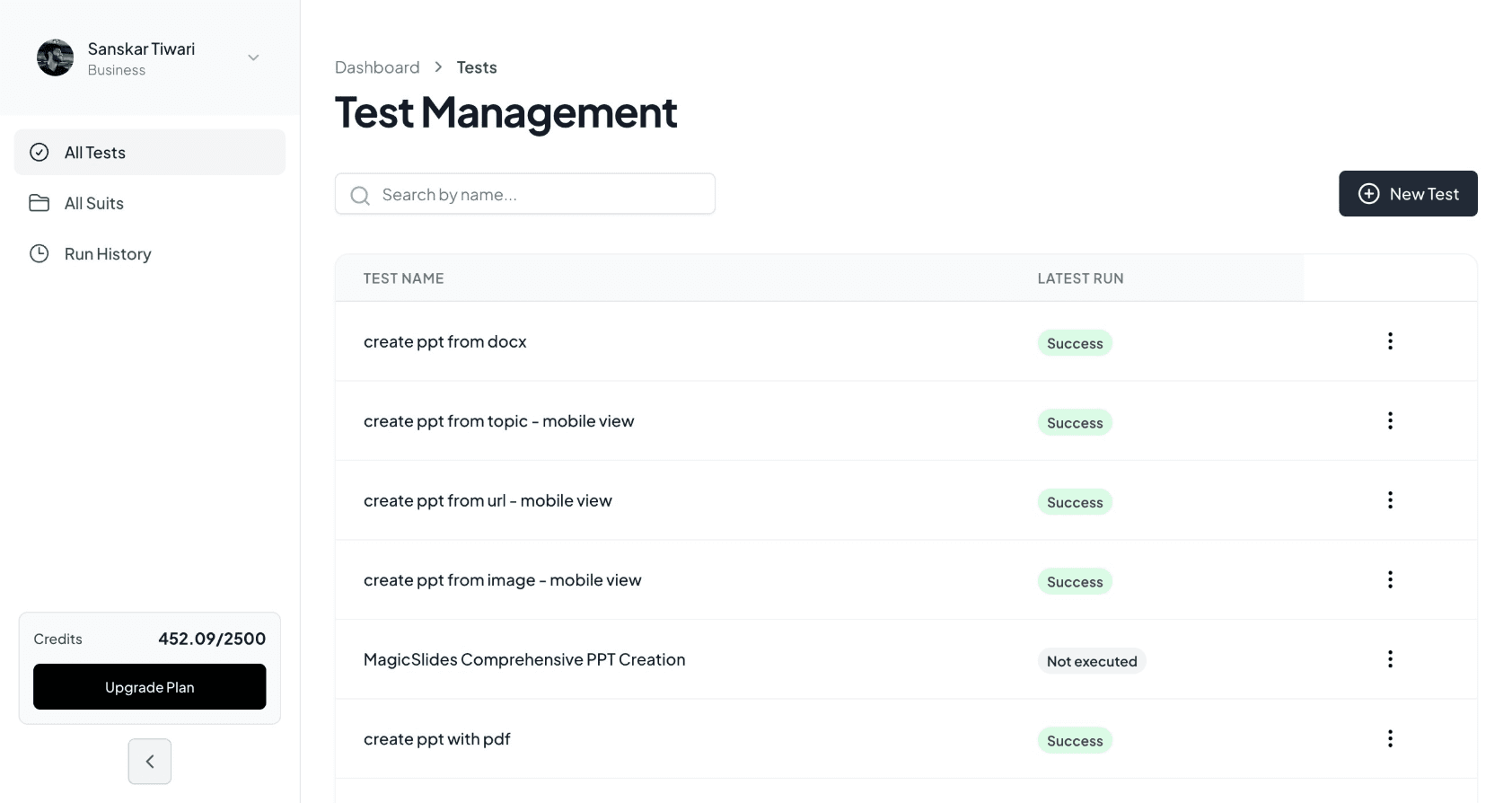
Task: Select create ppt from topic - mobile view
Action: [498, 421]
